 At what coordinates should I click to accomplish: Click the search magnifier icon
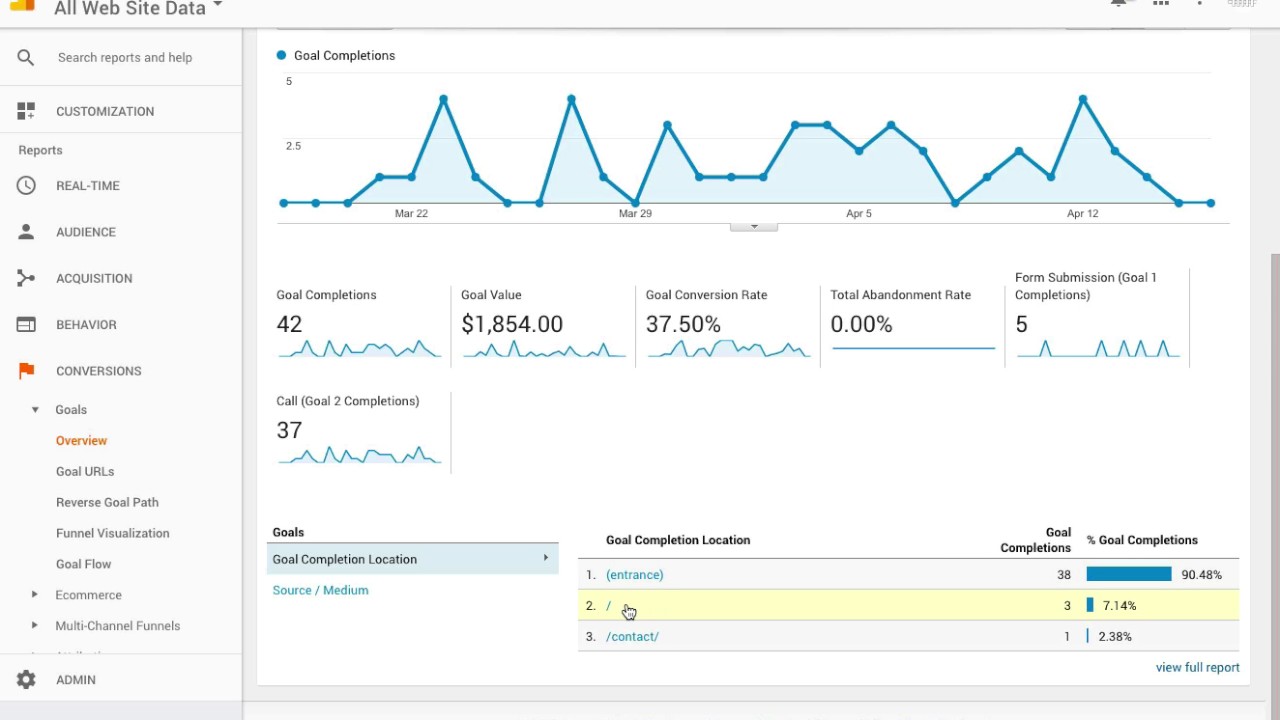point(26,58)
